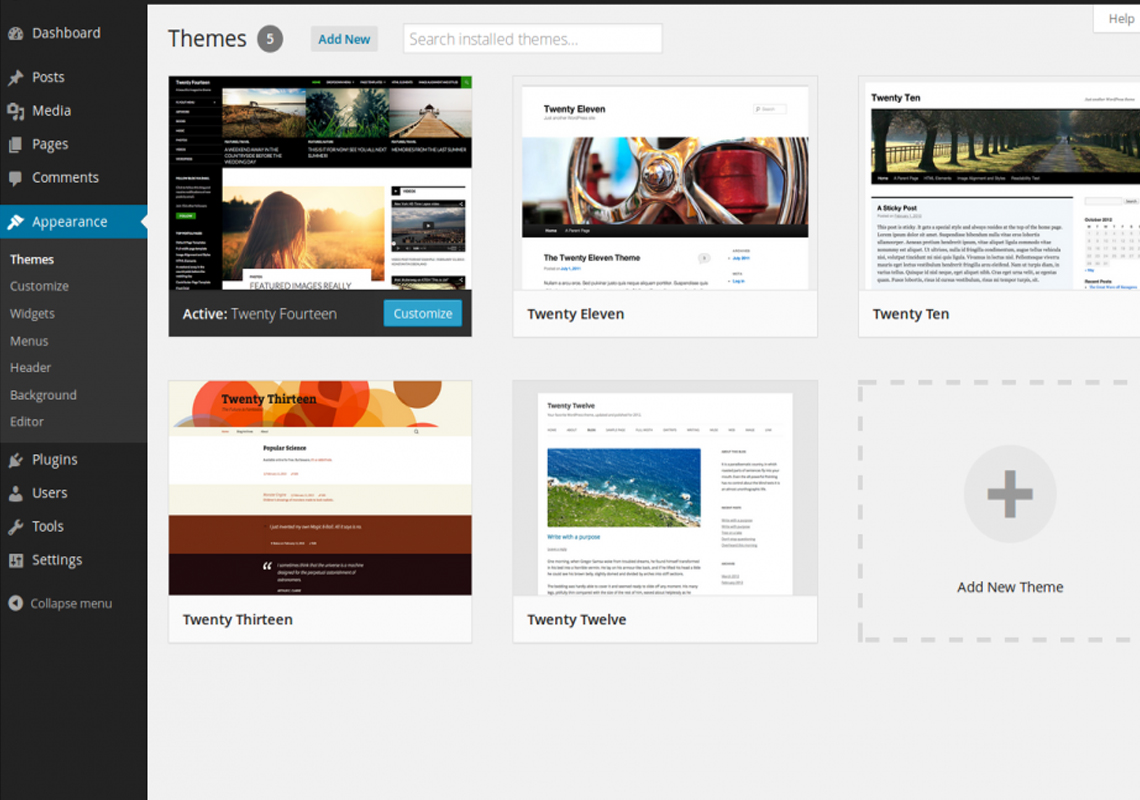Click the Posts pushpin icon
1140x800 pixels.
click(x=15, y=78)
